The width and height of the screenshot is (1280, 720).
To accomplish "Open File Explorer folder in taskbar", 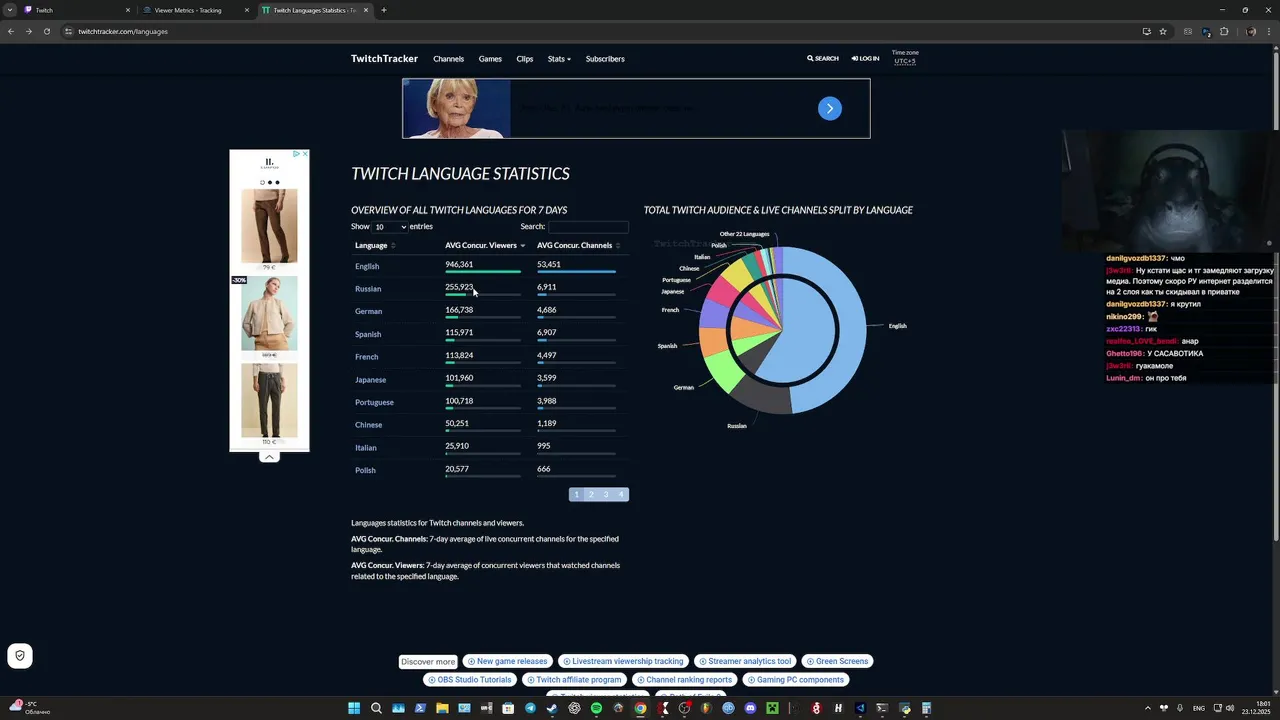I will click(442, 708).
